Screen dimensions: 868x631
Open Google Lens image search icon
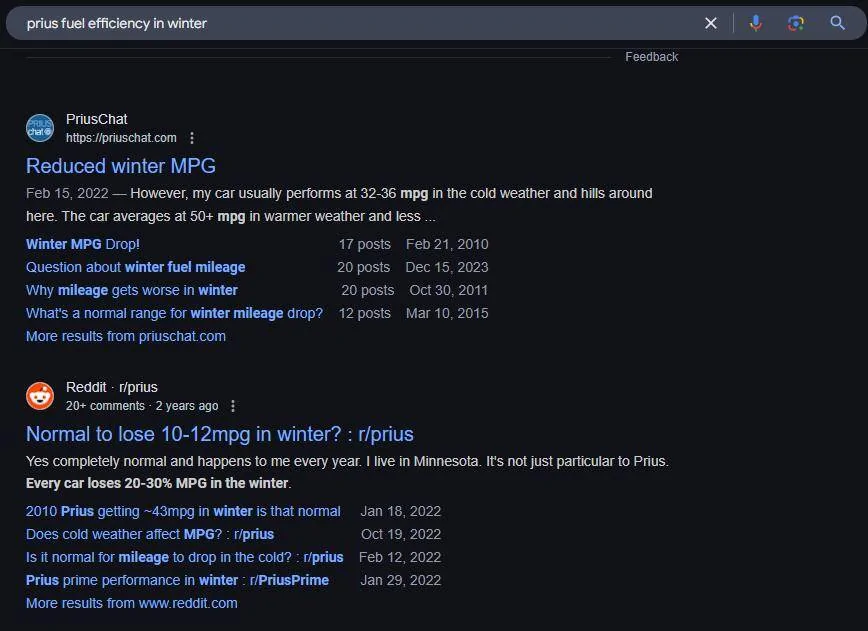[796, 23]
